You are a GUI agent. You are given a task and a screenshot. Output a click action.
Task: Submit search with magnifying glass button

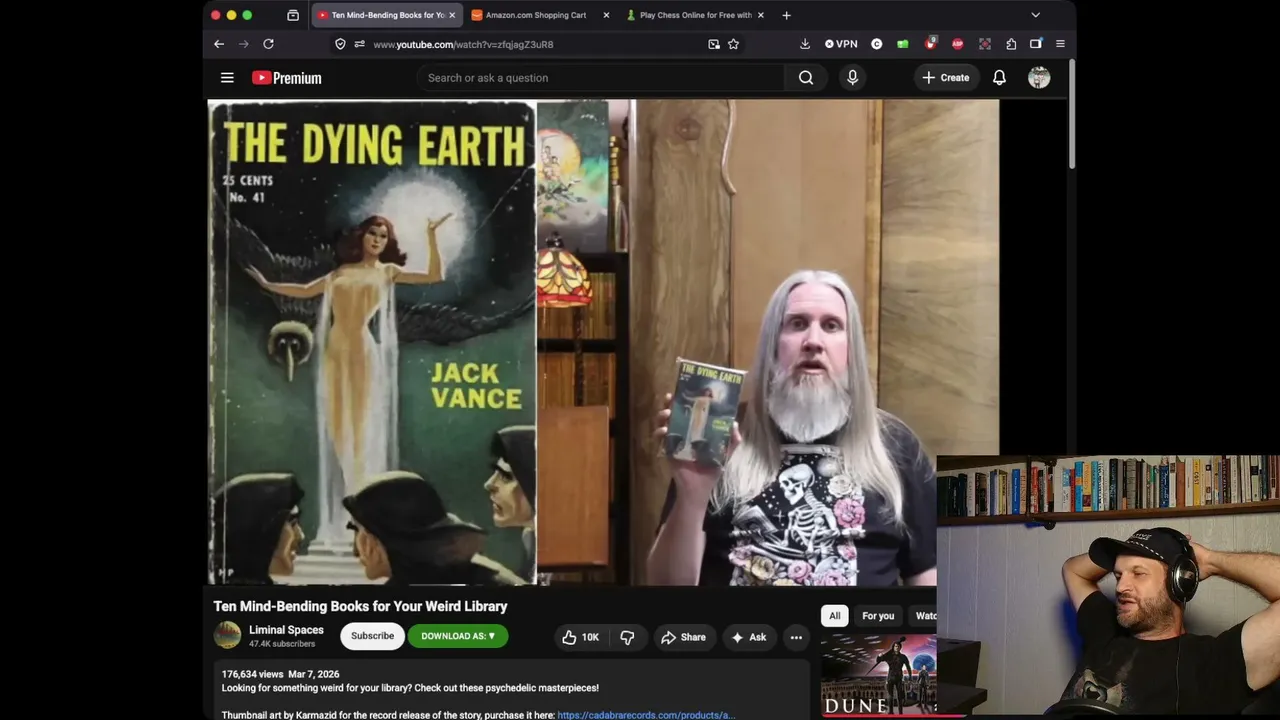806,78
